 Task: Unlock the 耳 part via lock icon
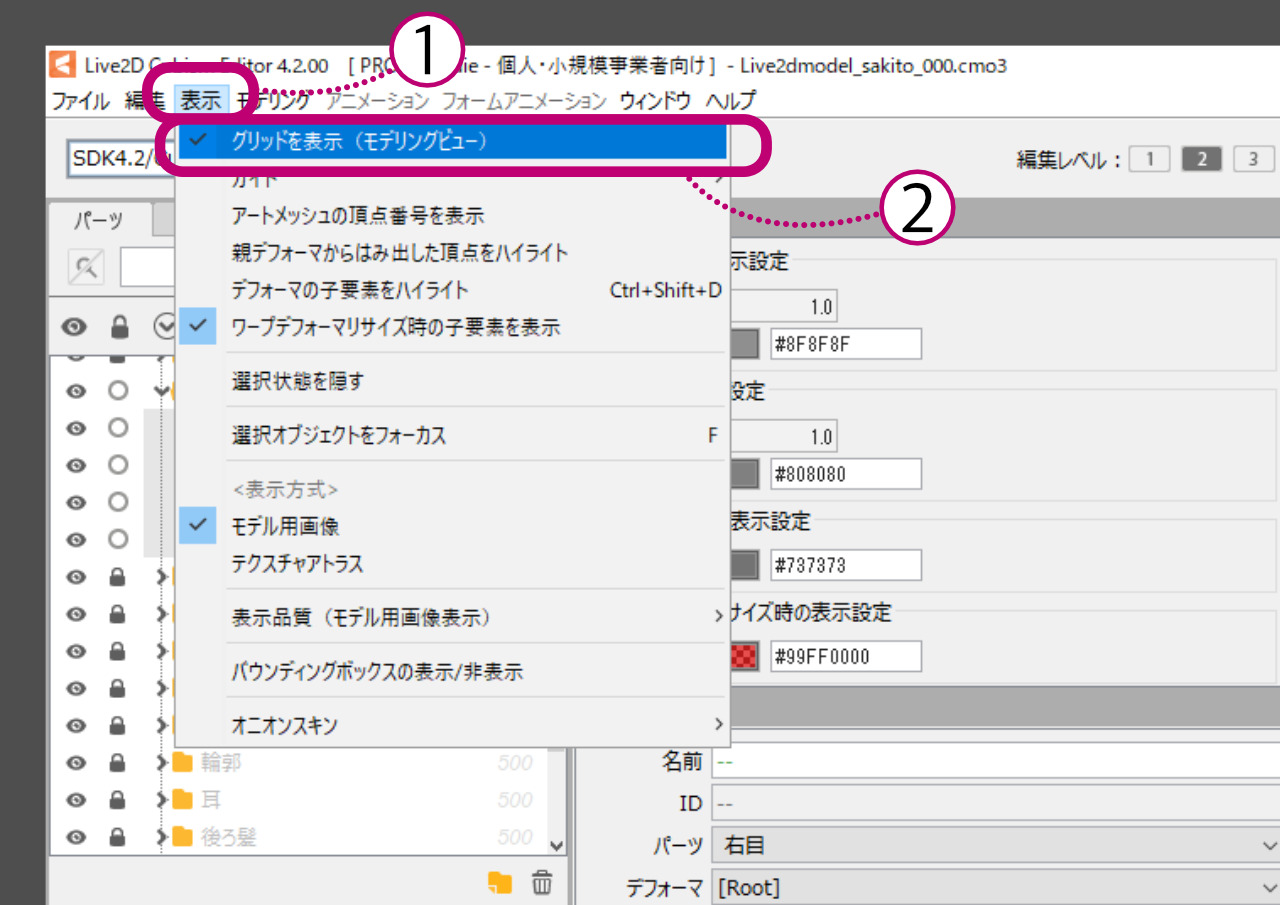click(117, 800)
